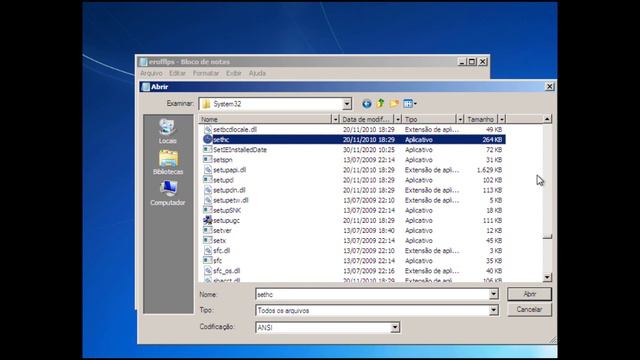
Task: Select the setupapi.dll file icon
Action: click(207, 170)
